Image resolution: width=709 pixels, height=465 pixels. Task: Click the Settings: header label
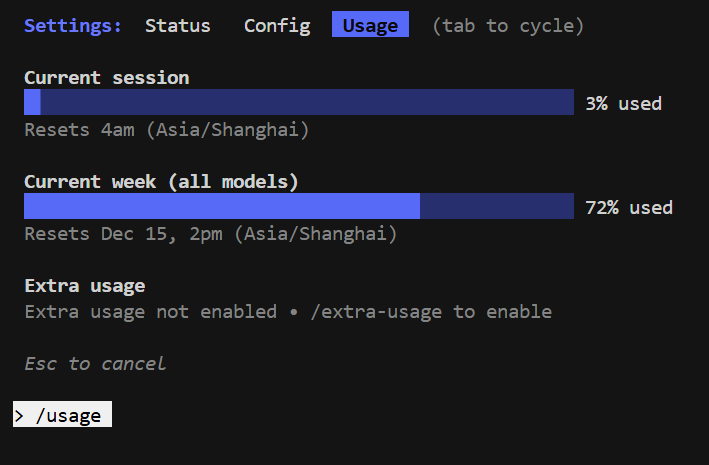click(73, 26)
